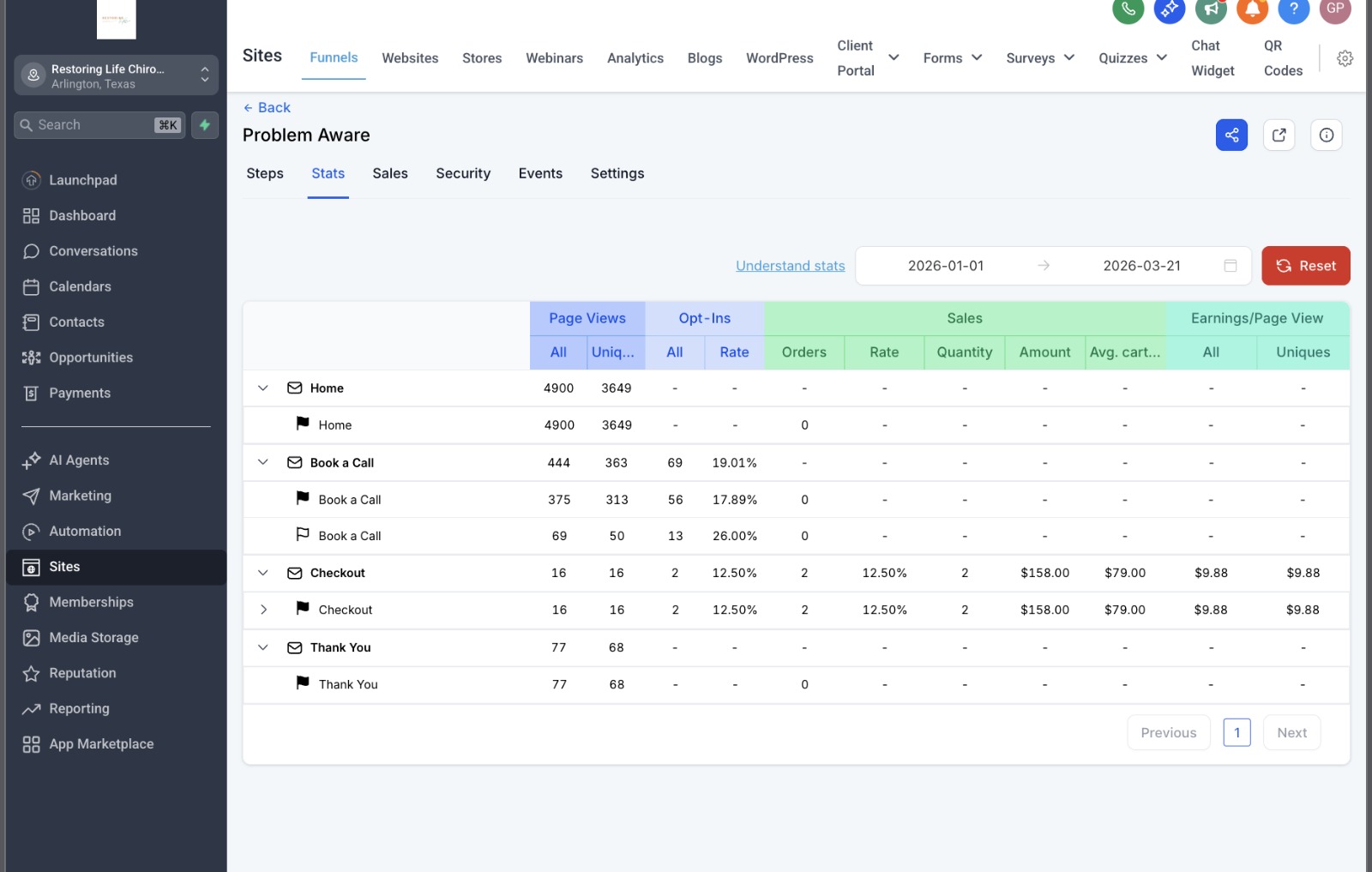Open the megaphone announcements icon
The width and height of the screenshot is (1372, 872).
coord(1211,9)
